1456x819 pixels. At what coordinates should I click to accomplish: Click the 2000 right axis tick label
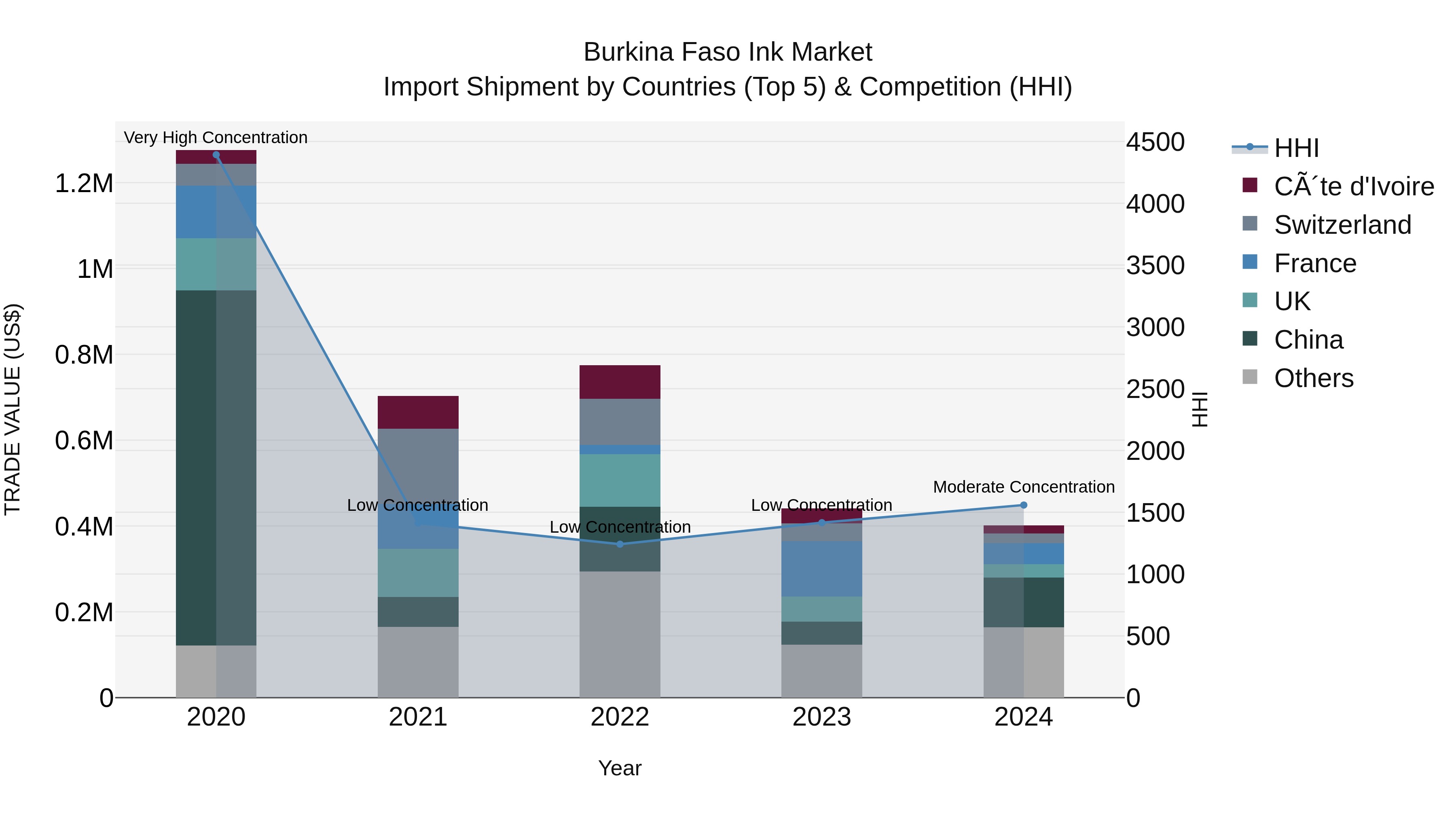tap(1155, 451)
